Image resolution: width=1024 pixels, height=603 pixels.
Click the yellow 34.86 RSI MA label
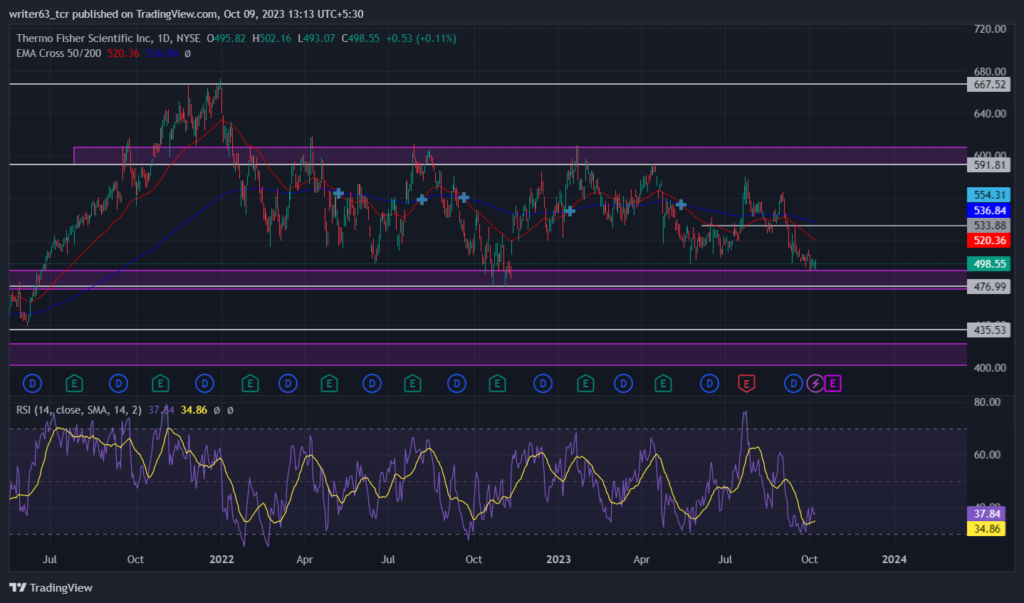(x=986, y=529)
